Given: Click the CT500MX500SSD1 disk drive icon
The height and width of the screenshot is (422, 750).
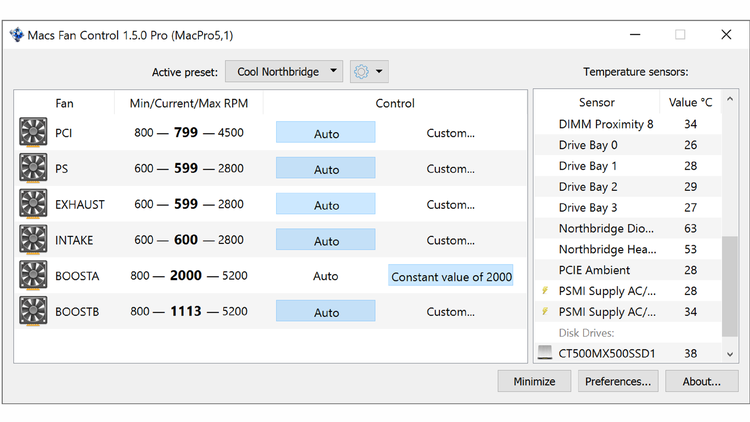Looking at the screenshot, I should point(545,353).
